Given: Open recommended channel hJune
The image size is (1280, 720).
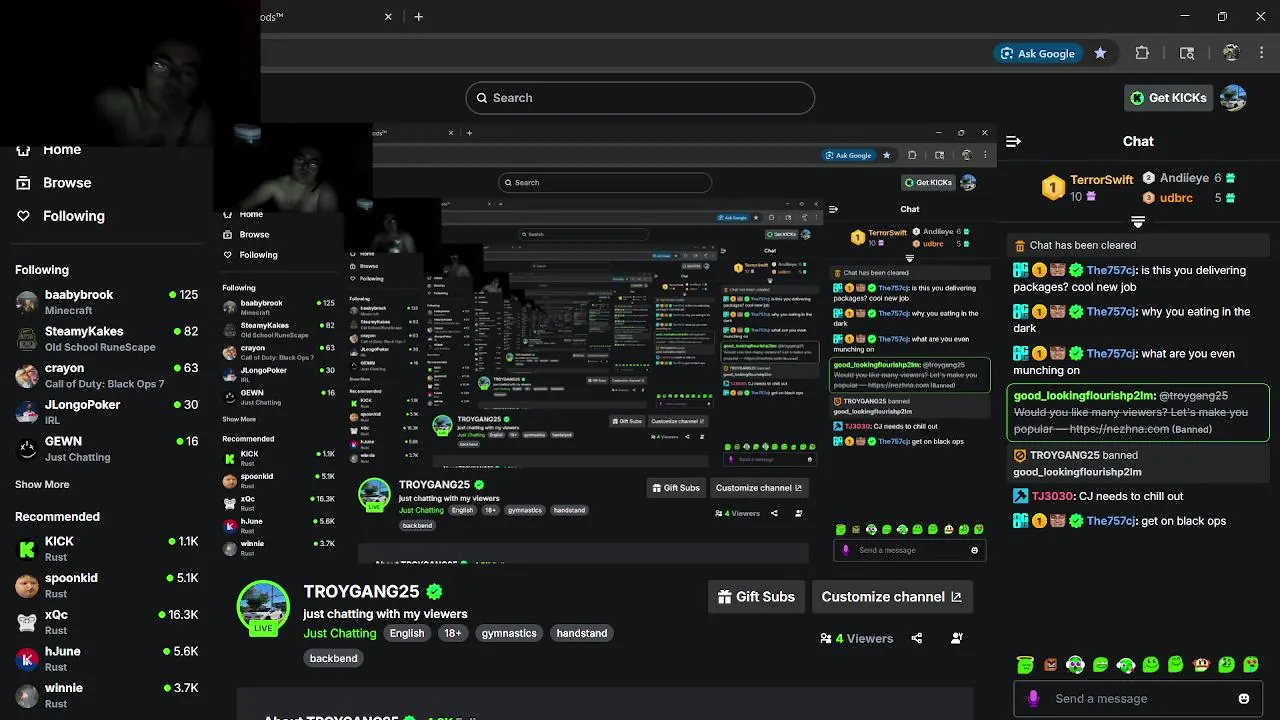Looking at the screenshot, I should (106, 658).
